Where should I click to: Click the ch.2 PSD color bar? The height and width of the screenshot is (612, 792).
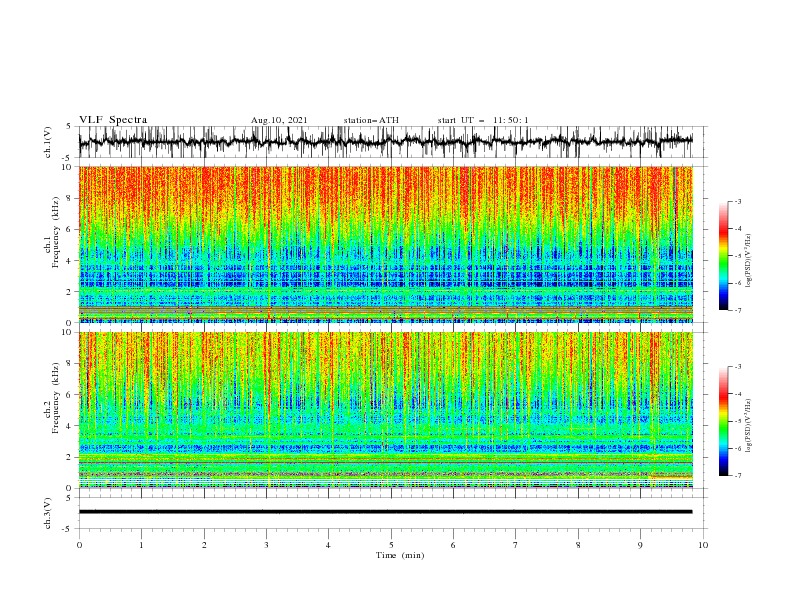coord(723,421)
